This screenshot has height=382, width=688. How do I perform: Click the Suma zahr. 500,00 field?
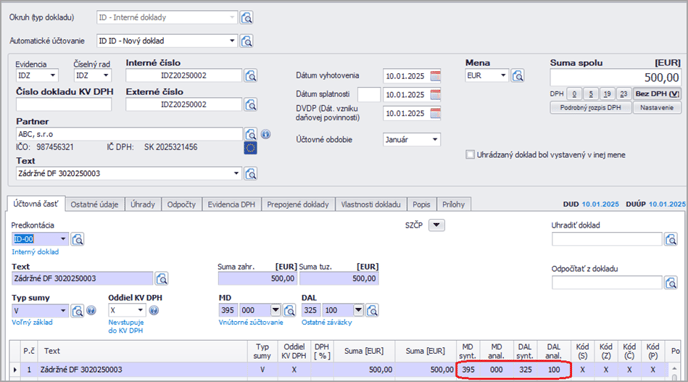[x=257, y=278]
